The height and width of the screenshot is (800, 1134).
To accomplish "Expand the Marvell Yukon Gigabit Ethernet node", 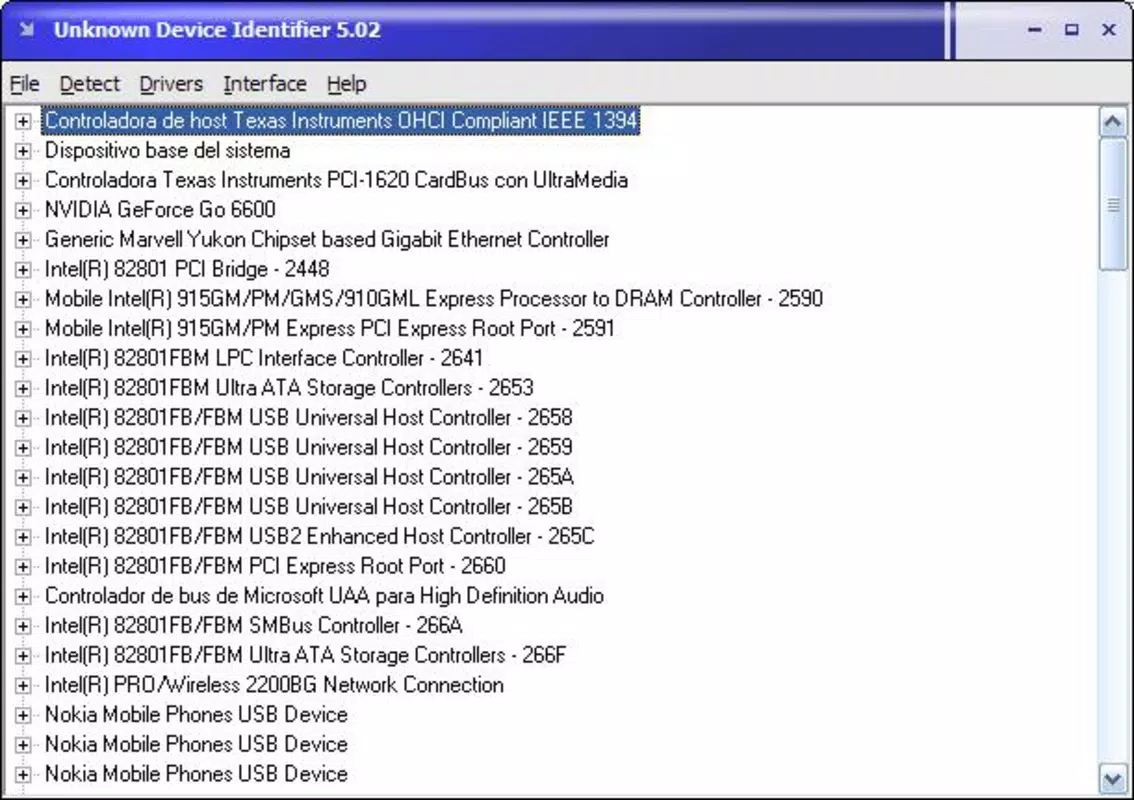I will coord(23,239).
